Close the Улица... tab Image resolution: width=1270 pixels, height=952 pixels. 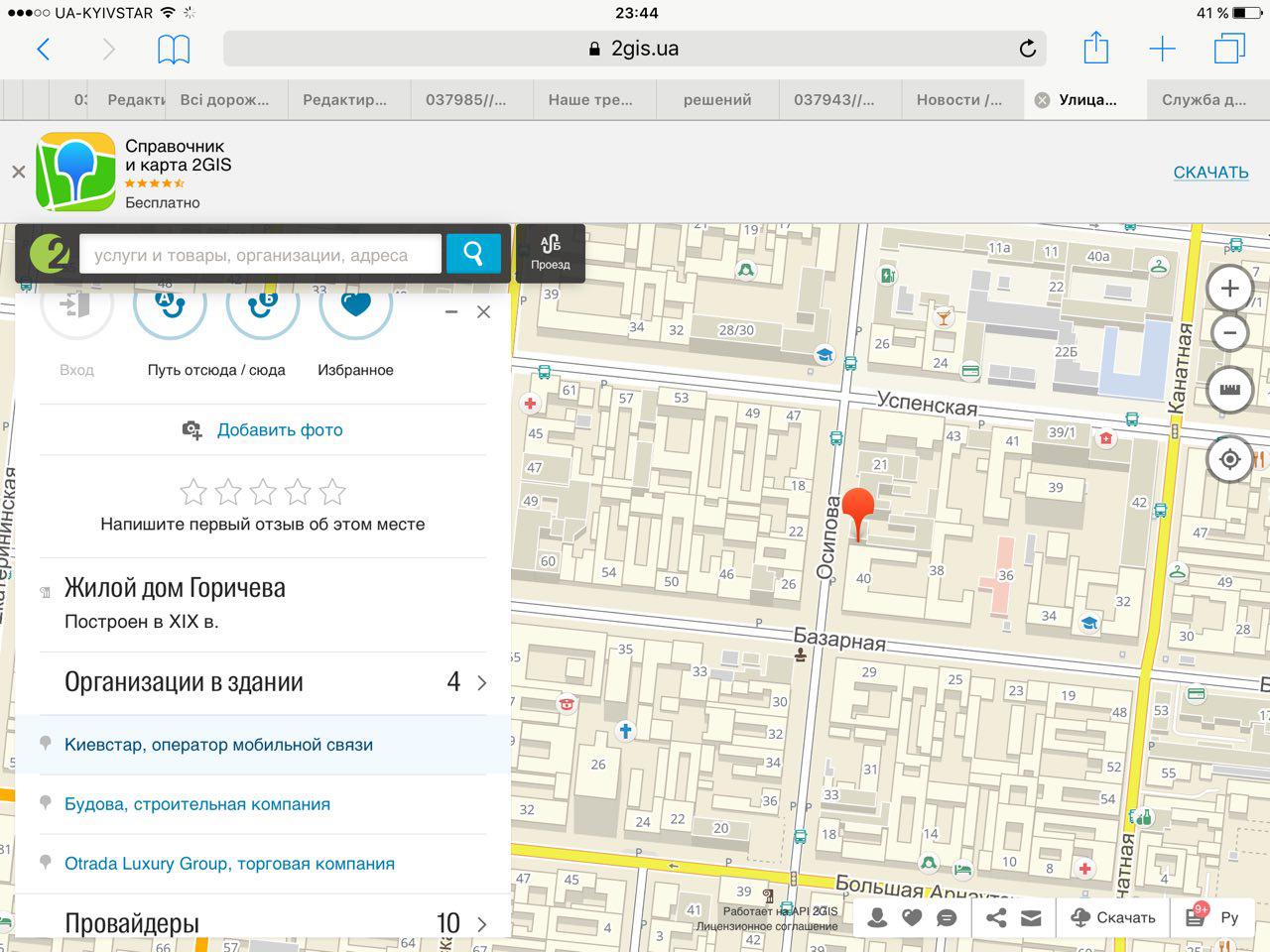coord(1042,99)
